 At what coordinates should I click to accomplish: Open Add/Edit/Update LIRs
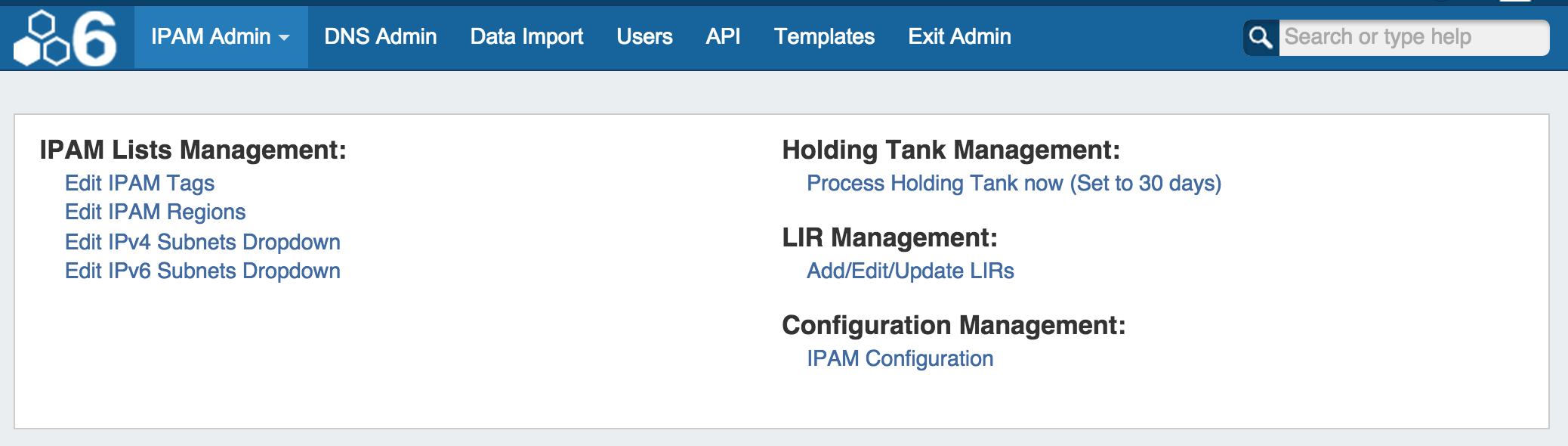click(910, 271)
